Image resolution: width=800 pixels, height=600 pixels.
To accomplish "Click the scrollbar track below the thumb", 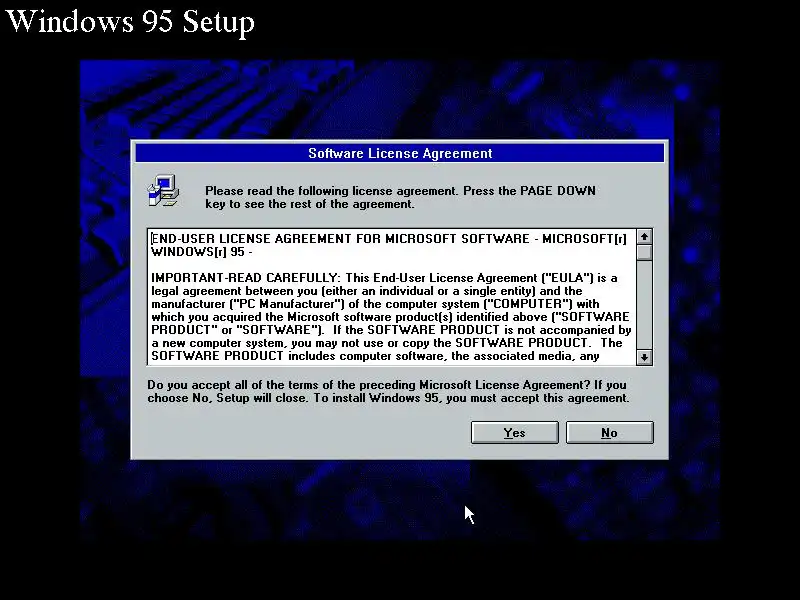I will tap(644, 305).
